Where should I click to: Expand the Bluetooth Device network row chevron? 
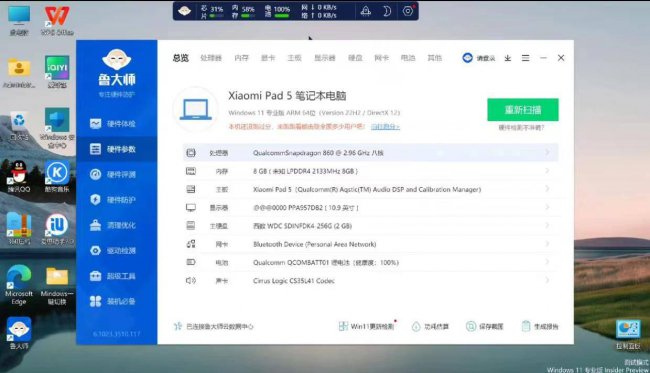pyautogui.click(x=547, y=244)
